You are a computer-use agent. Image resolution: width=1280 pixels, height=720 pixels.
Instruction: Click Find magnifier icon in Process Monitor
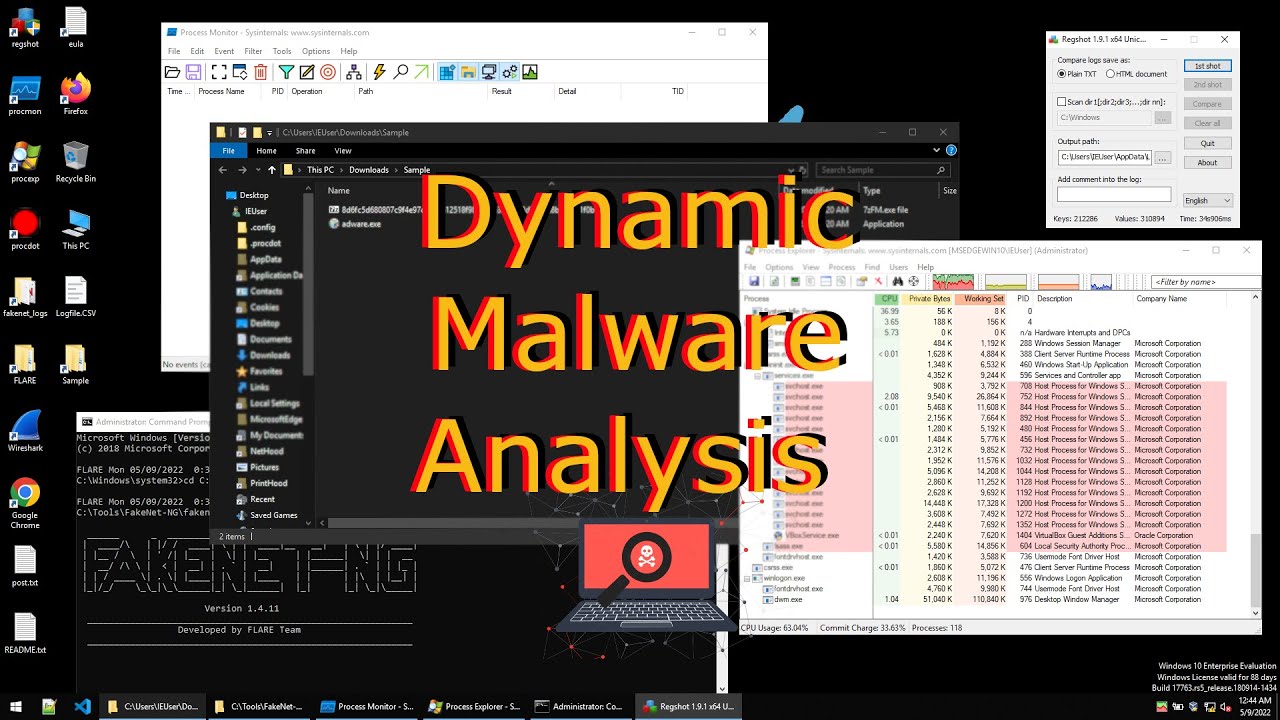400,72
